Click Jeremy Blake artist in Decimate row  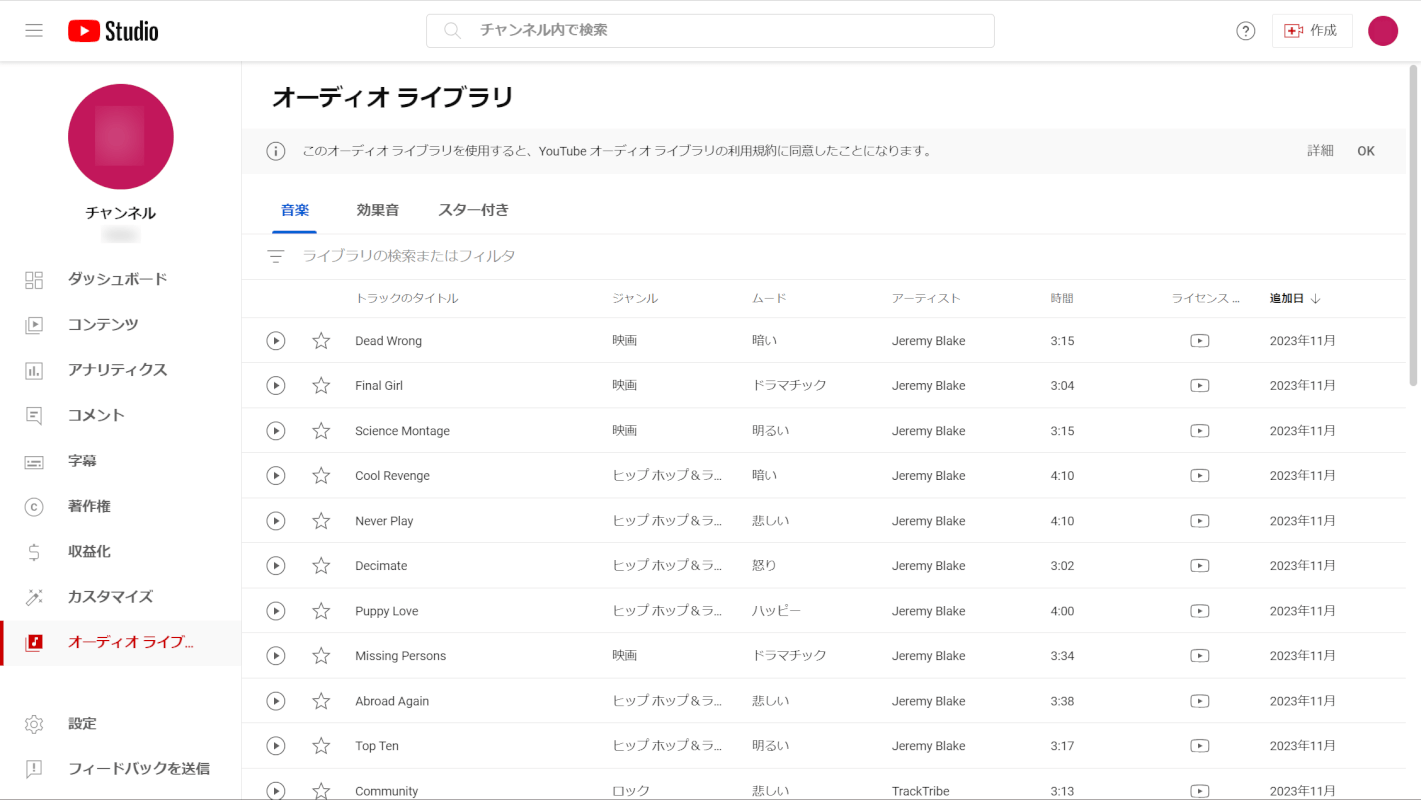[x=928, y=566]
